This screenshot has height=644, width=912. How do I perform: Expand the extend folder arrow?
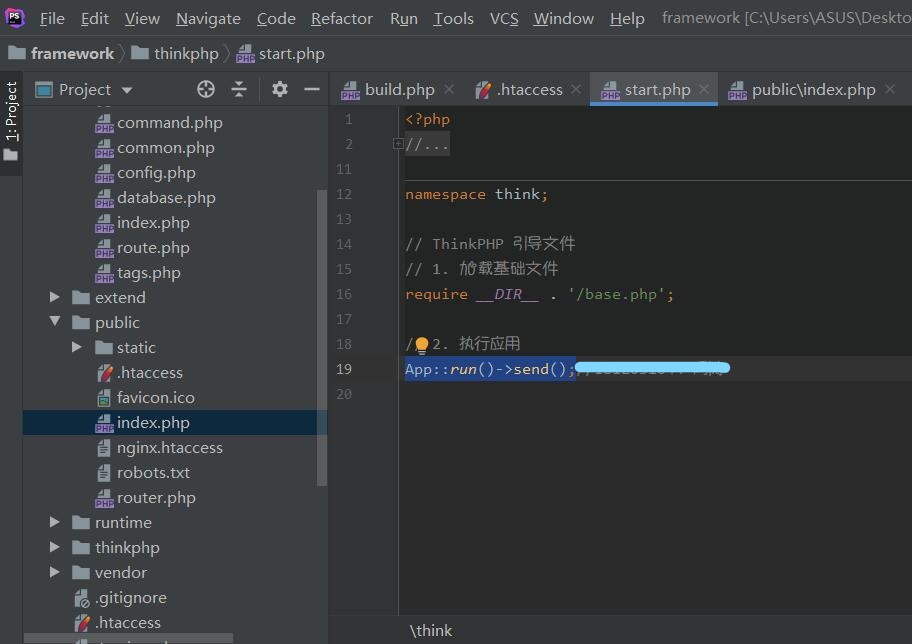pos(55,297)
